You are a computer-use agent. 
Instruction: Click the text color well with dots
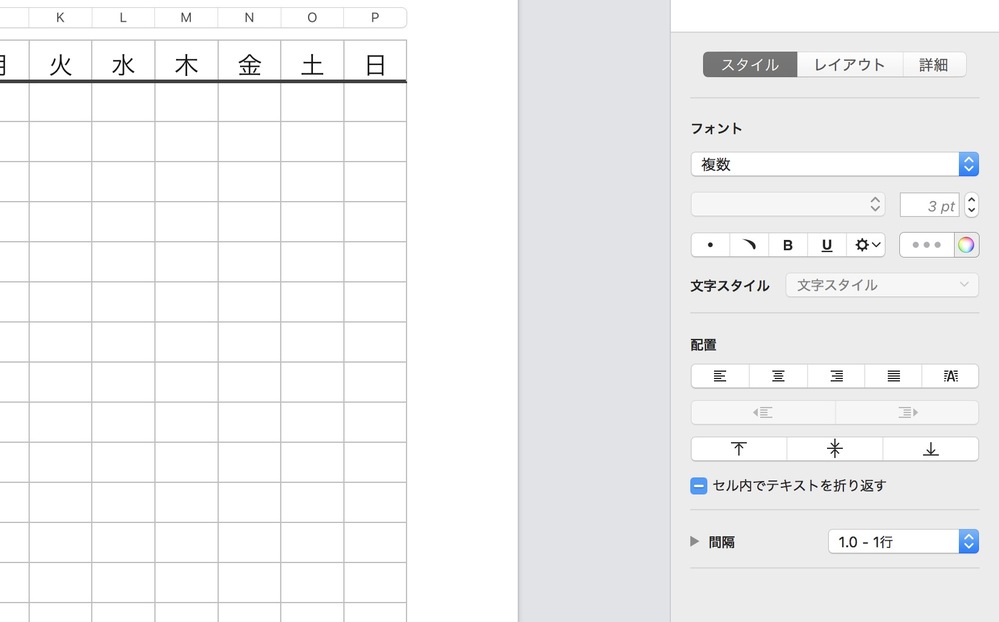pyautogui.click(x=926, y=245)
